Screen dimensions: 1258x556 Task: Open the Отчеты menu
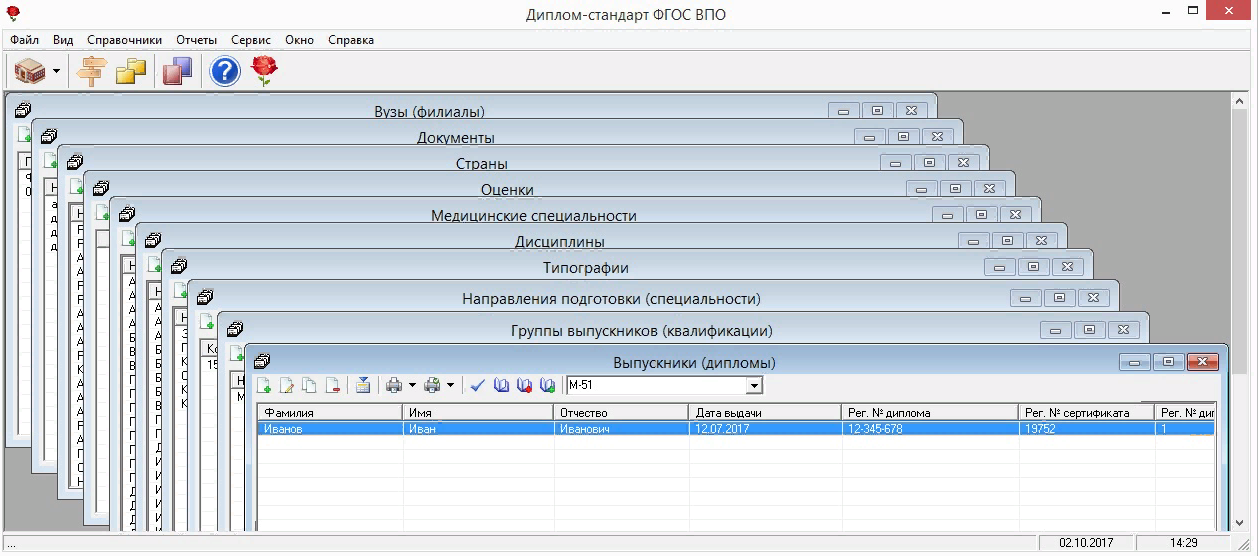pos(196,40)
